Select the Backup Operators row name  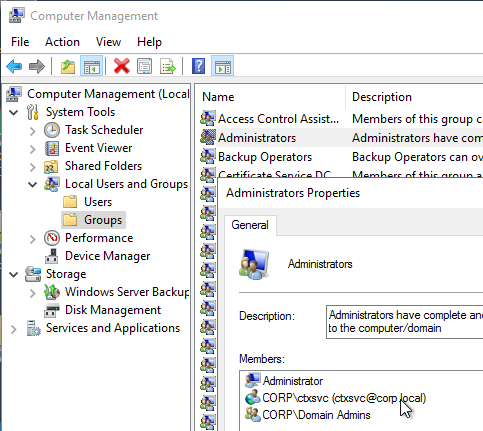265,157
